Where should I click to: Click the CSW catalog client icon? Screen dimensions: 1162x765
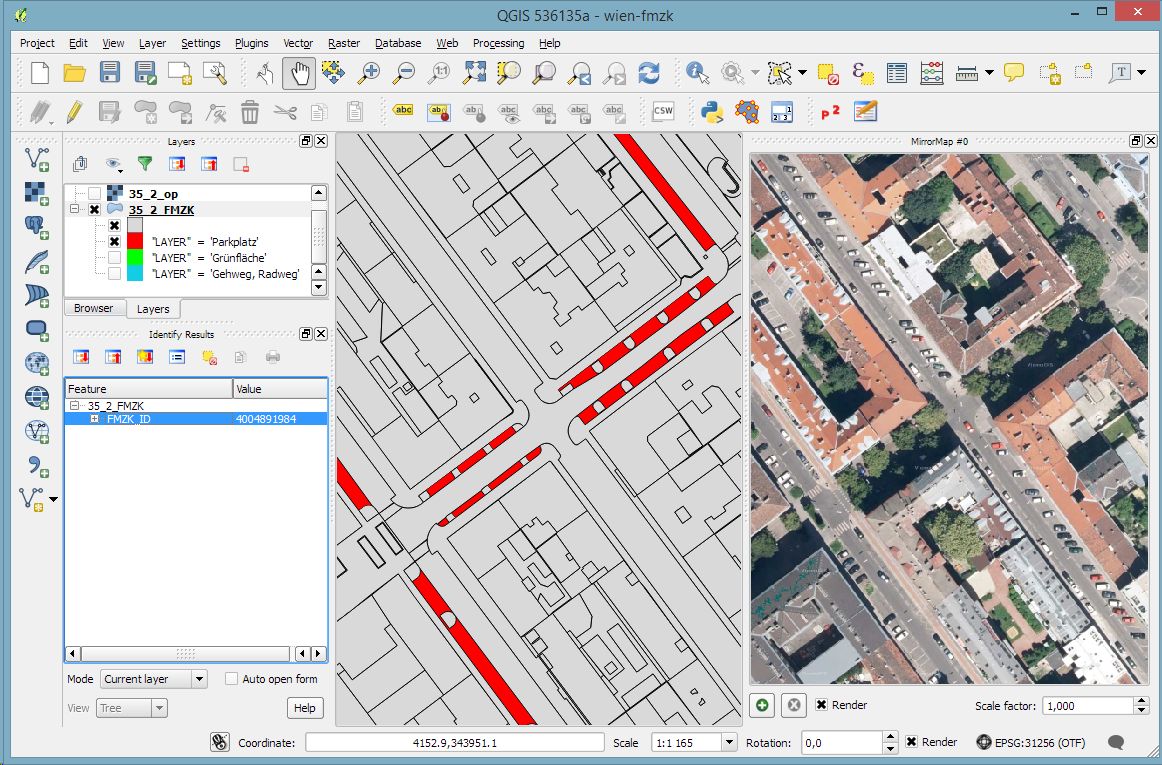[663, 111]
